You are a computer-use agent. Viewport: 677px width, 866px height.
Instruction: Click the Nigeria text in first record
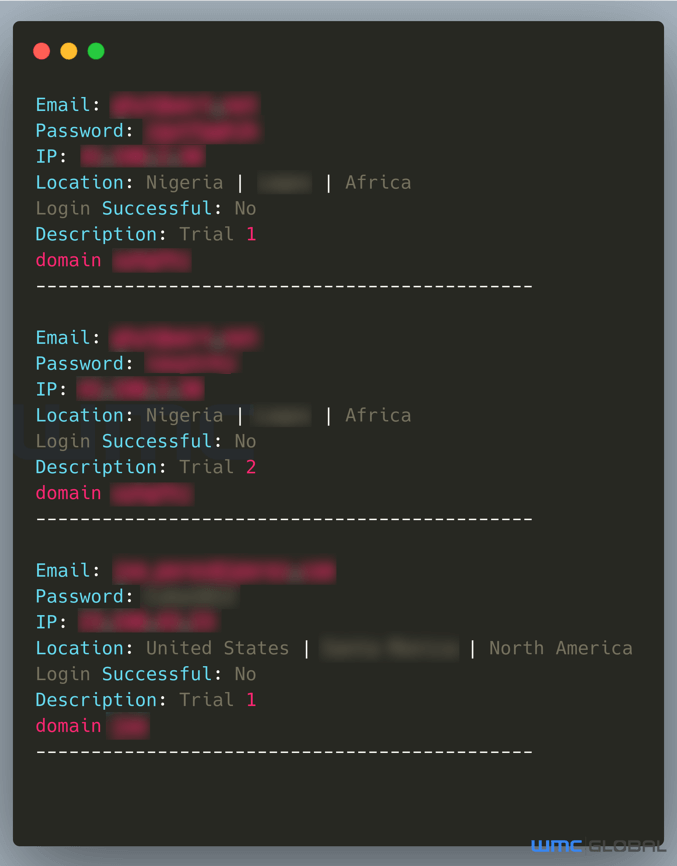coord(184,183)
